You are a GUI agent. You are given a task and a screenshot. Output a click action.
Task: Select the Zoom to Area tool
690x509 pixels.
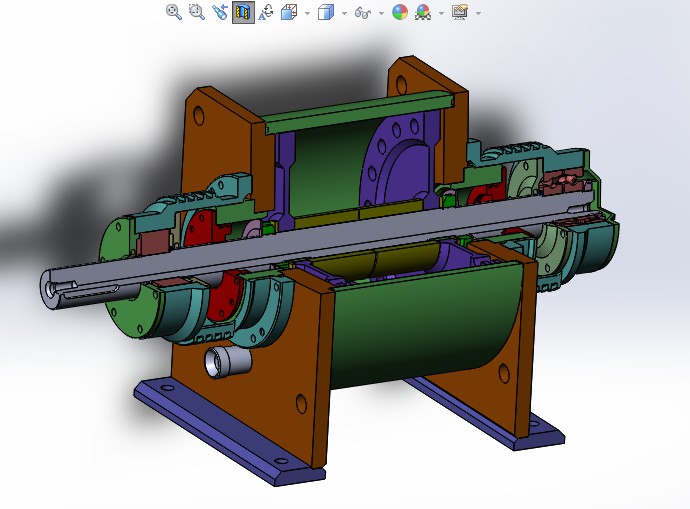pyautogui.click(x=197, y=12)
